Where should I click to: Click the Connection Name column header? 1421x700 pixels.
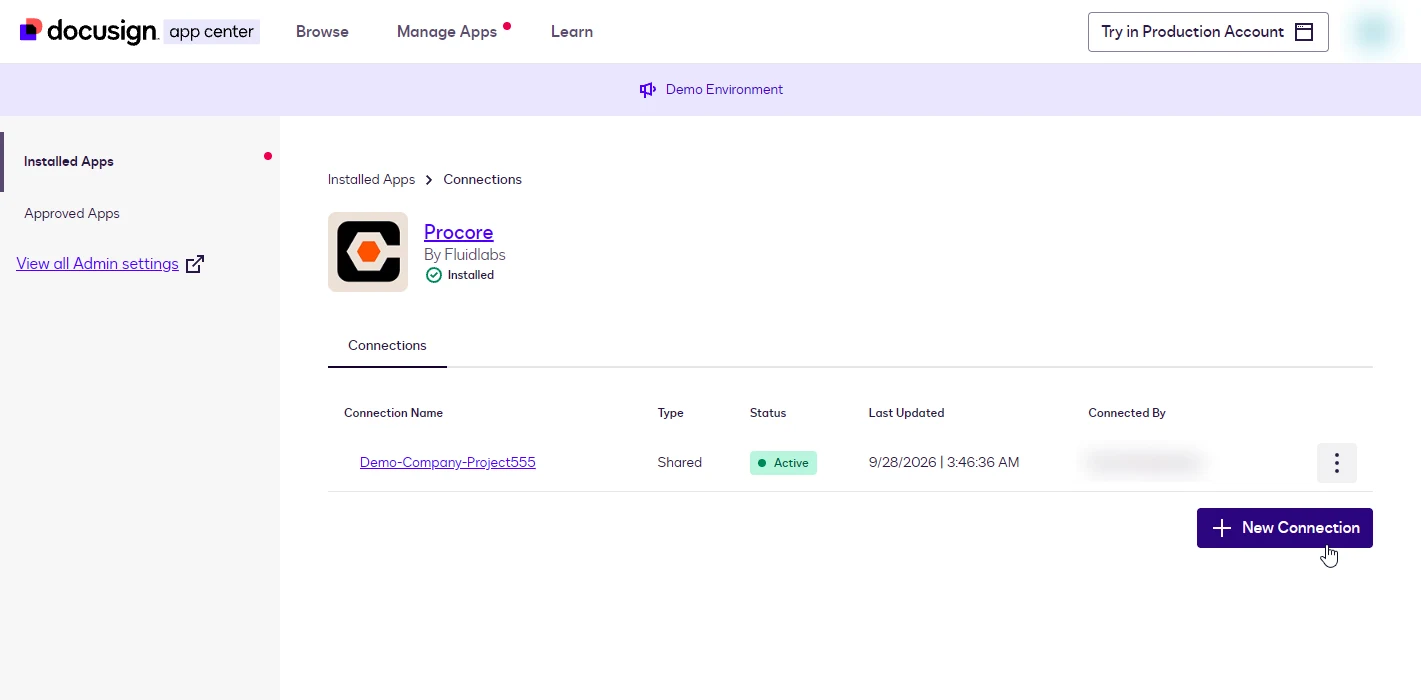point(393,413)
